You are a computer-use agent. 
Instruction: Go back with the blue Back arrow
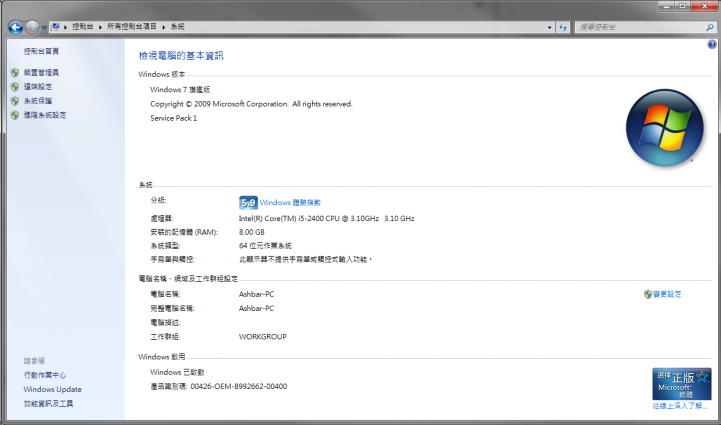point(16,27)
